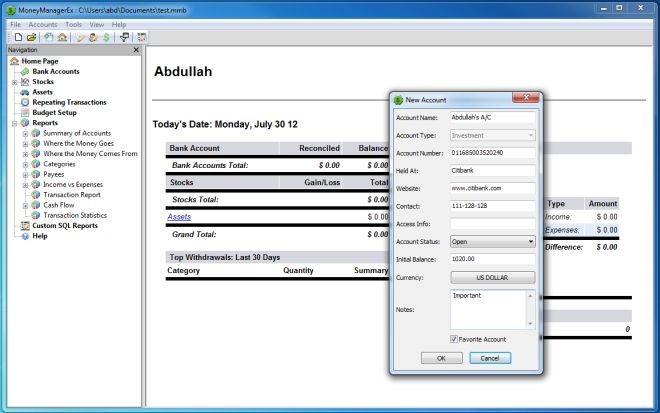Click the US DOLLAR currency button
660x413 pixels.
pyautogui.click(x=492, y=278)
